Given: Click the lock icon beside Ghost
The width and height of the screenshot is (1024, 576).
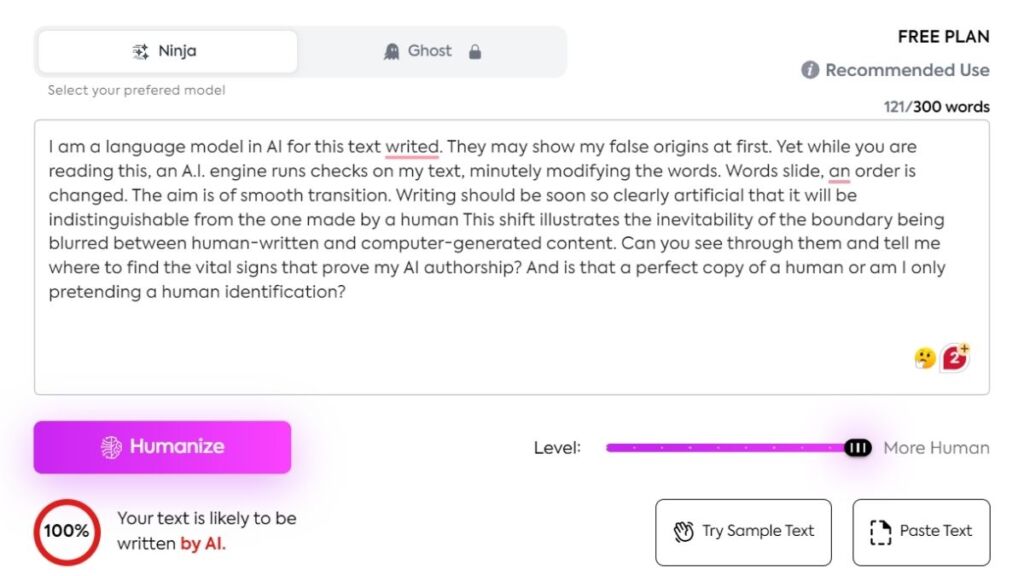Looking at the screenshot, I should (475, 51).
